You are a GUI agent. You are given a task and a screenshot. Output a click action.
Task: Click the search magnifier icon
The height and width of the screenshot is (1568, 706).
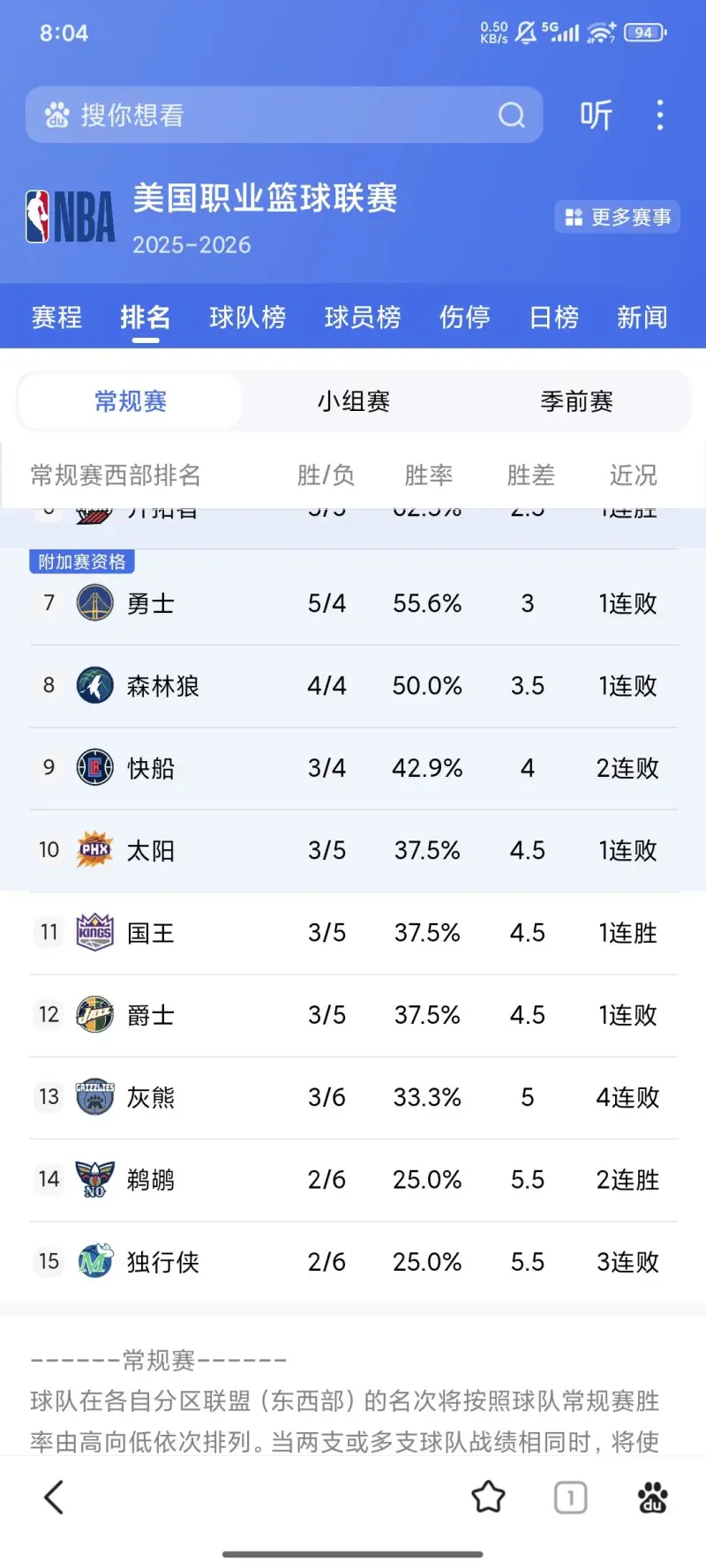tap(512, 115)
